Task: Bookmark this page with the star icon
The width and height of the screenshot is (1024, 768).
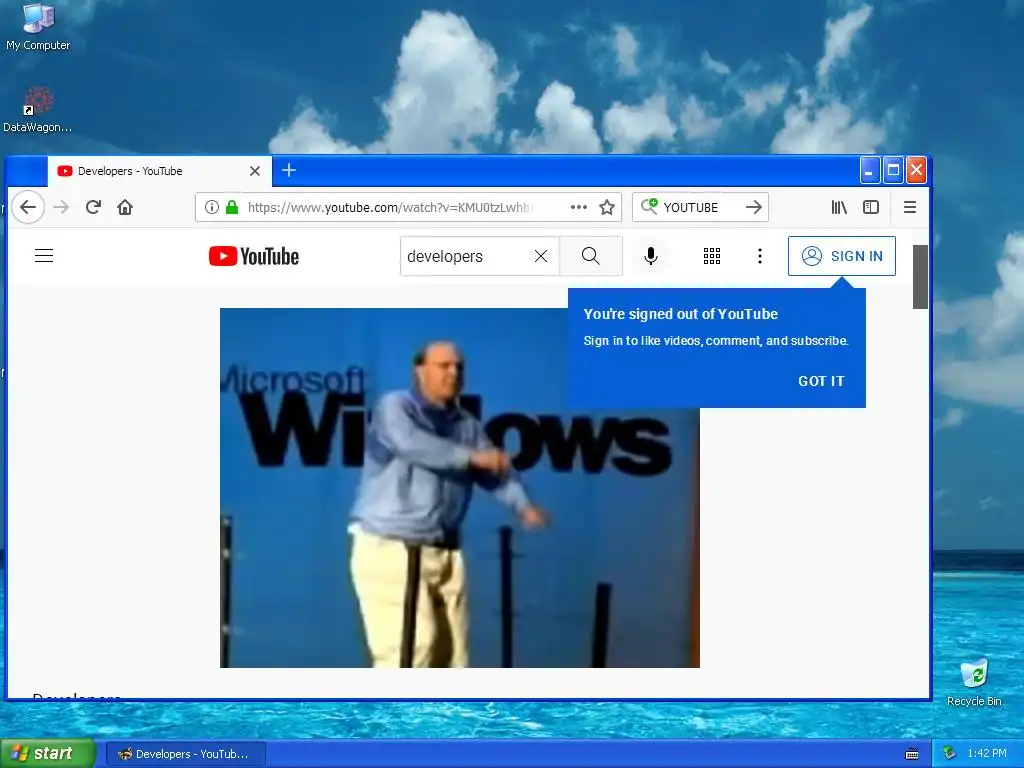Action: [607, 207]
